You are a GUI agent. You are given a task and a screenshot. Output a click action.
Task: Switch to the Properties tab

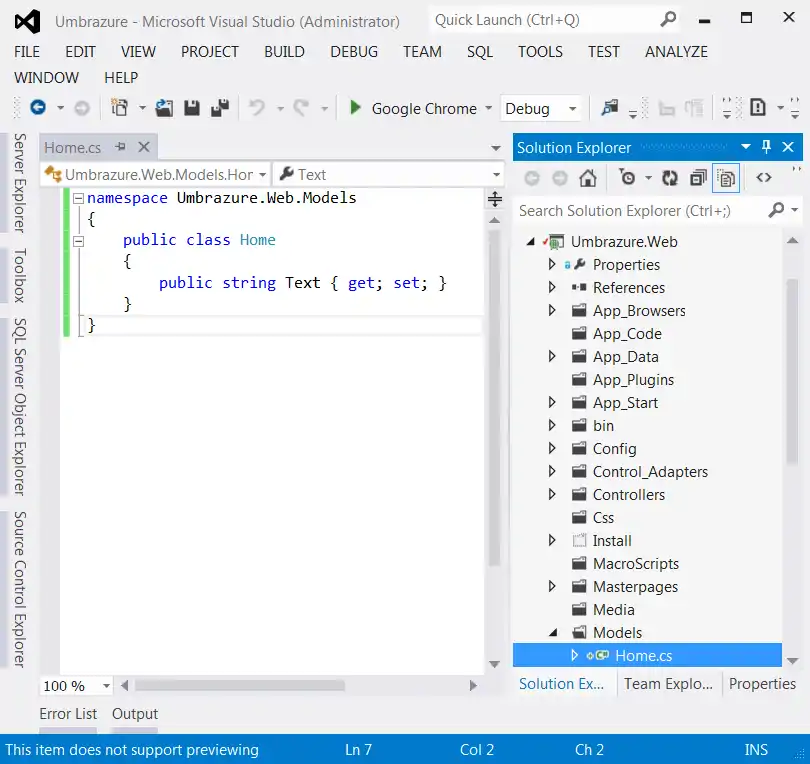coord(762,684)
